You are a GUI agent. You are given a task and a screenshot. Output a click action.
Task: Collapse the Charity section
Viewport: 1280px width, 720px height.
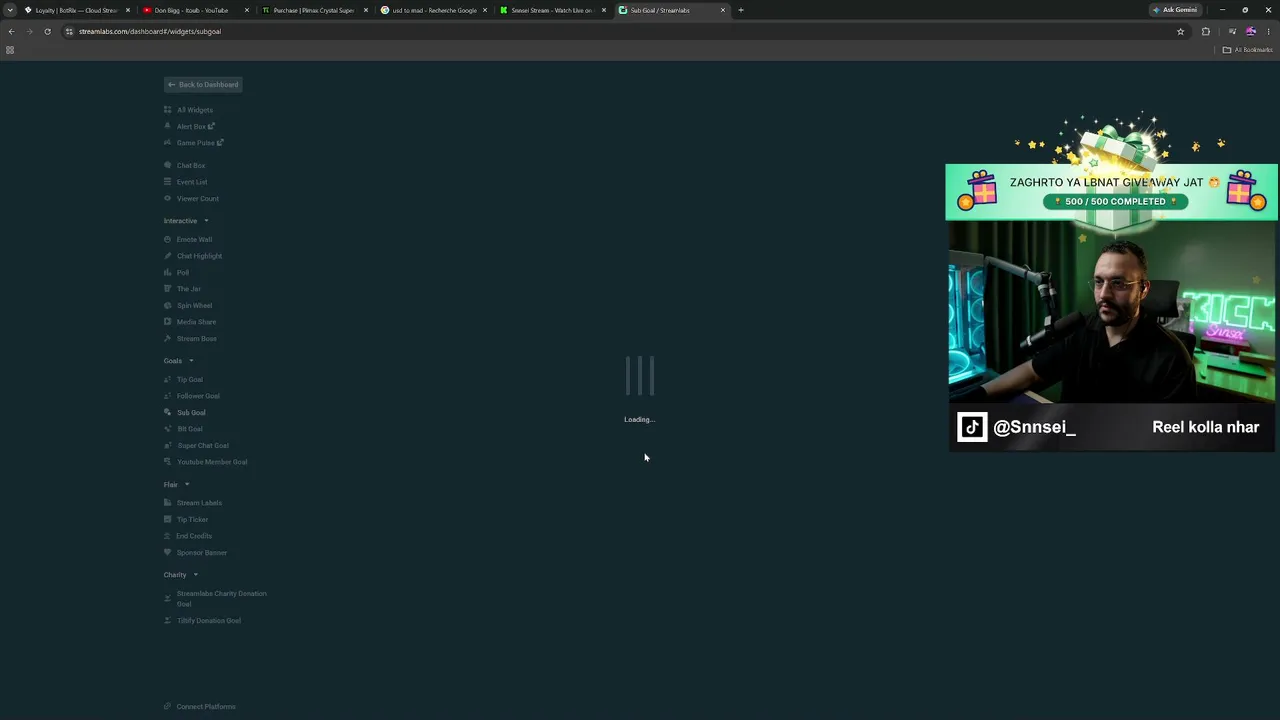[x=195, y=574]
